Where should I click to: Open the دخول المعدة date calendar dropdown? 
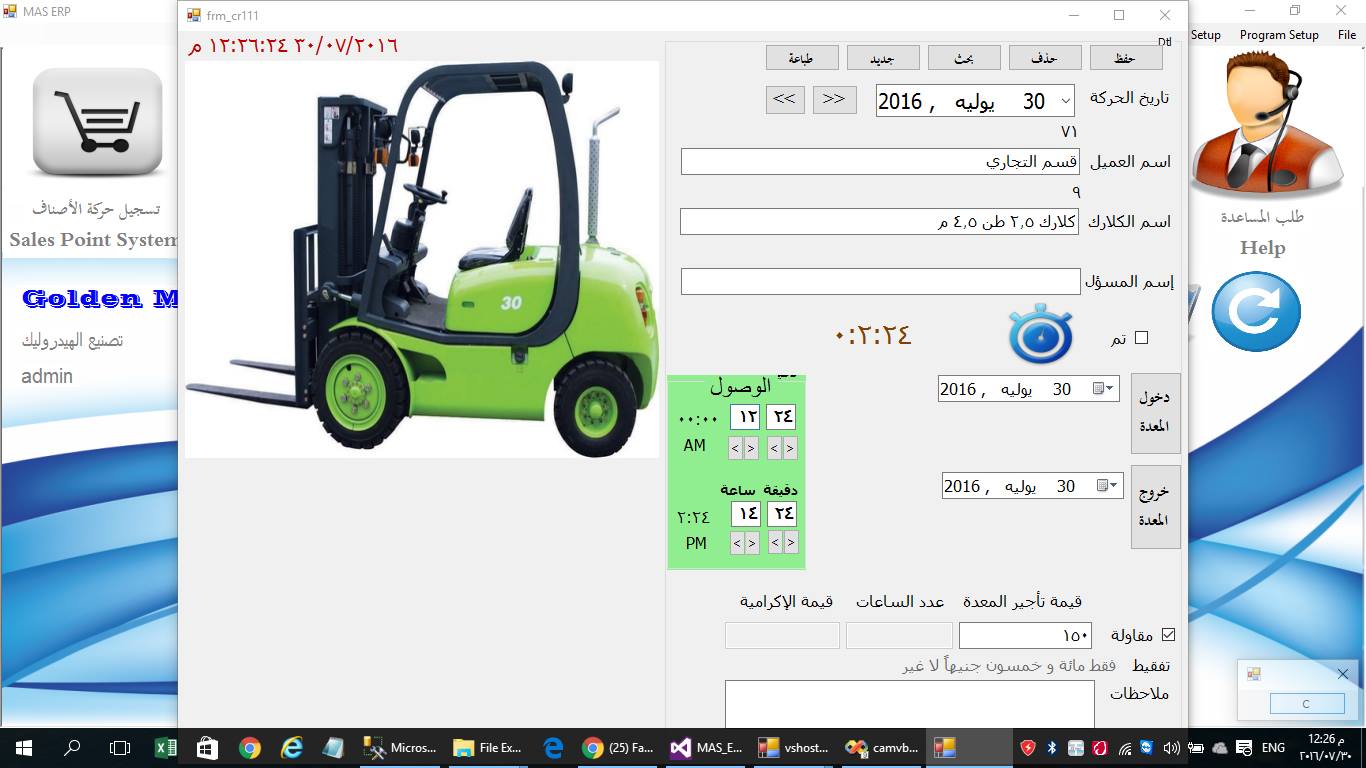click(x=1103, y=389)
